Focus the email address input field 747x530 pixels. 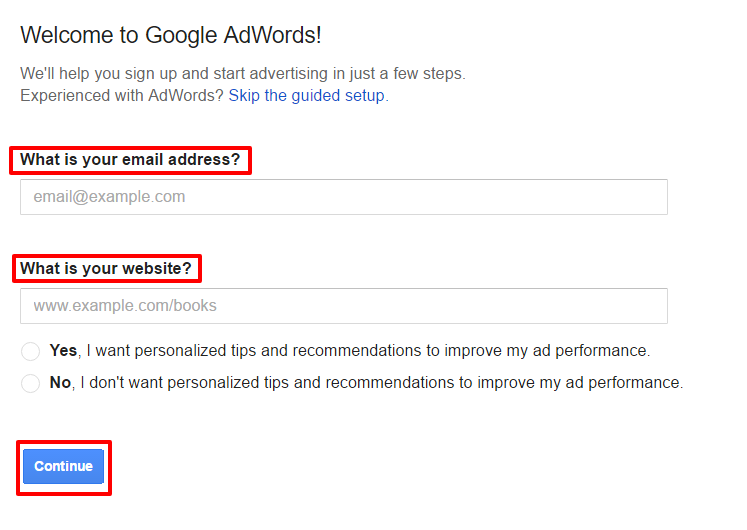pos(343,197)
